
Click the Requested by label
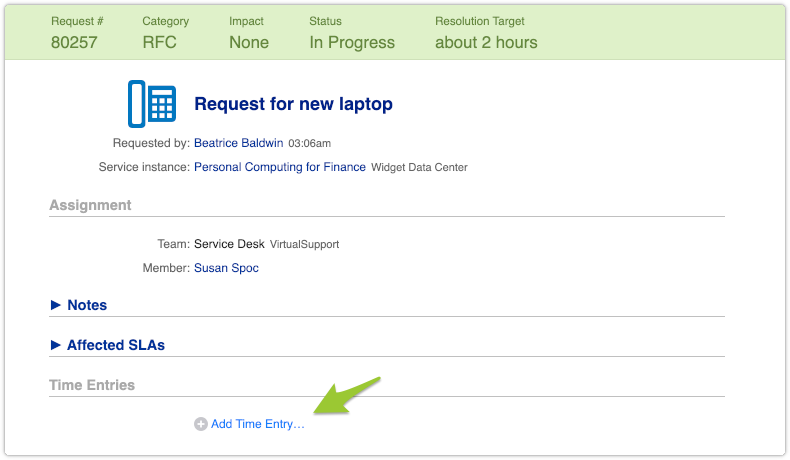pyautogui.click(x=151, y=143)
